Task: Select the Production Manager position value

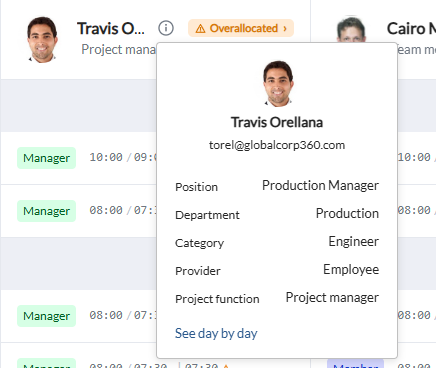Action: tap(320, 186)
